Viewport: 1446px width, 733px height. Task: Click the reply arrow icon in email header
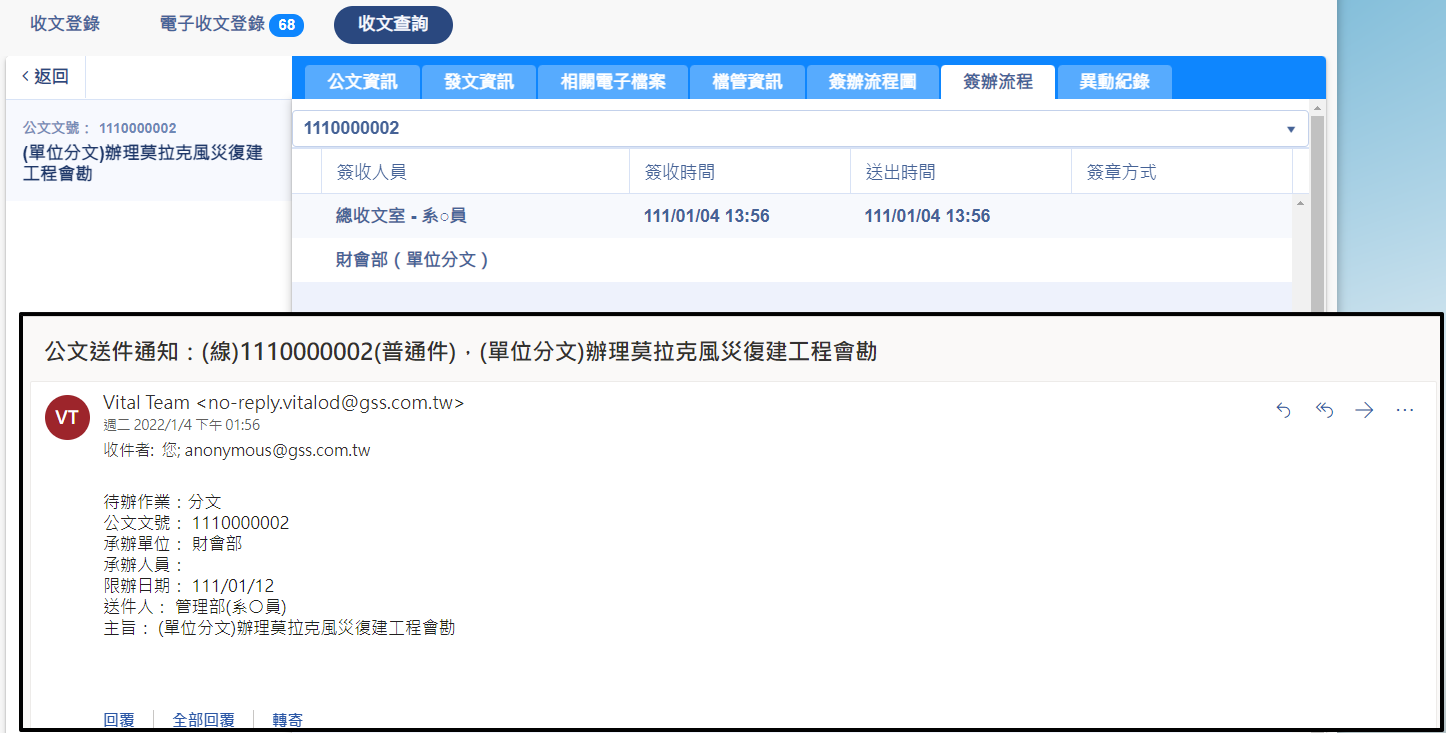(x=1284, y=410)
